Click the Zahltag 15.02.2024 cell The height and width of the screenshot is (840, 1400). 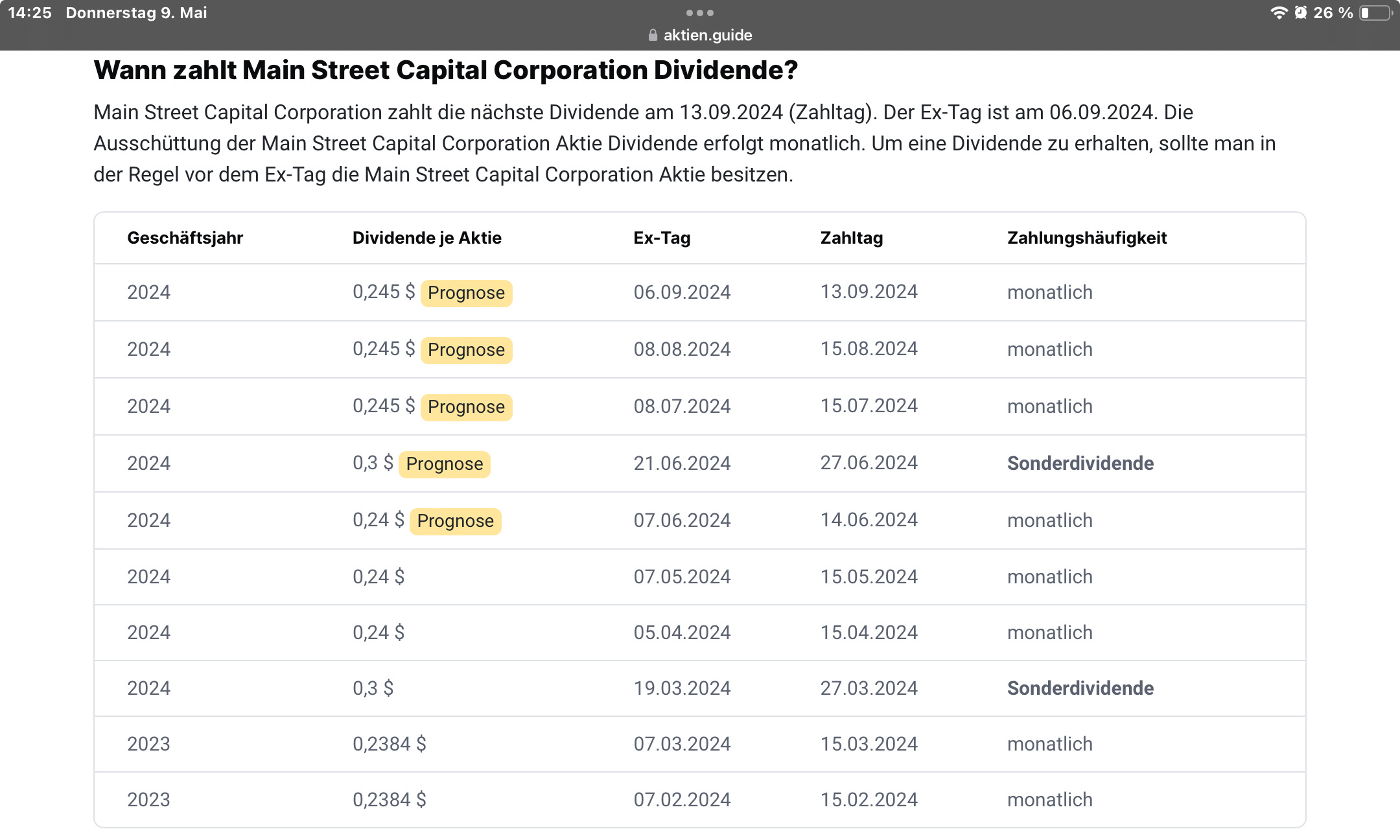tap(869, 800)
